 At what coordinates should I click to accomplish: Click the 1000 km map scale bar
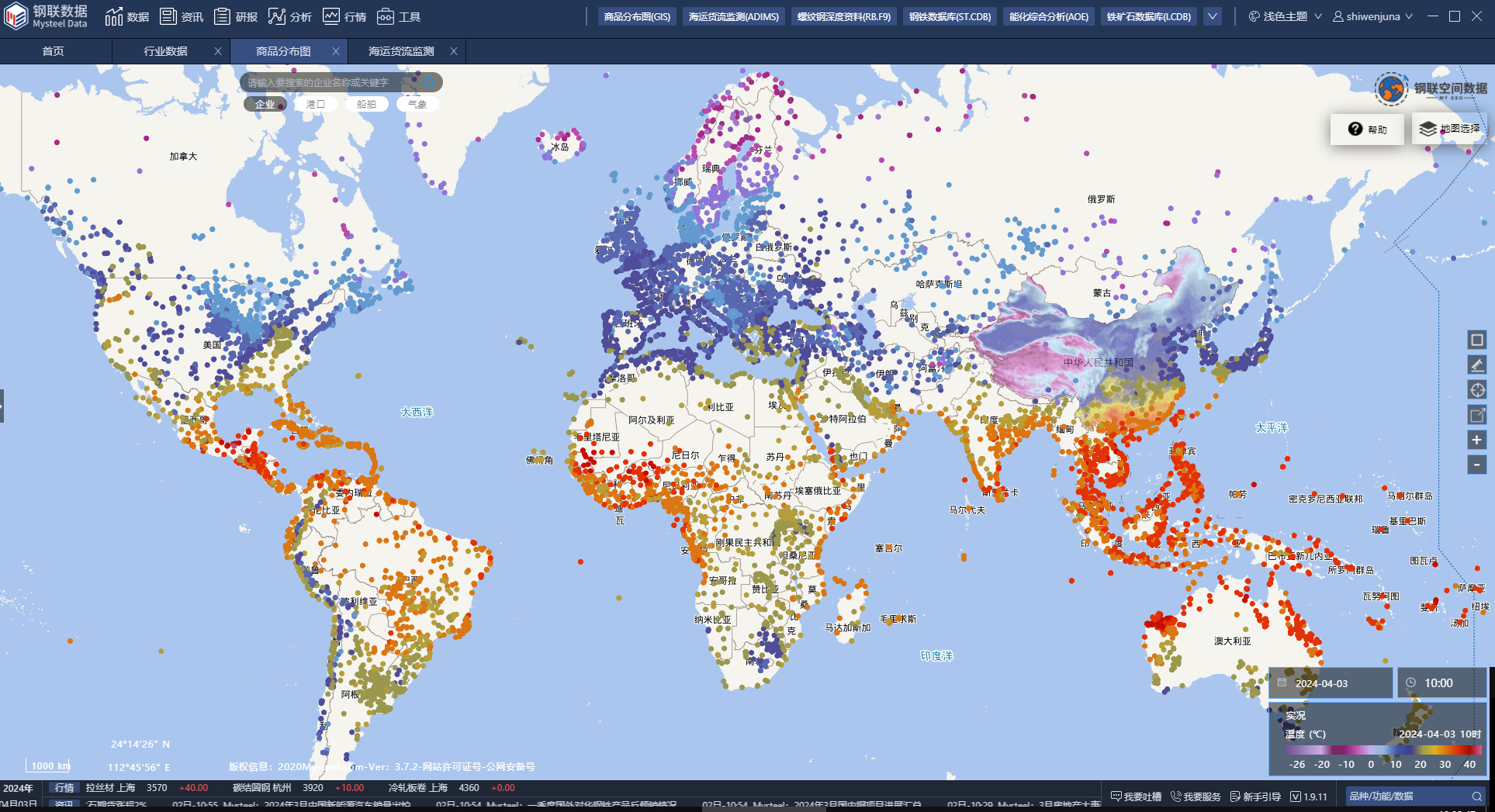coord(48,766)
